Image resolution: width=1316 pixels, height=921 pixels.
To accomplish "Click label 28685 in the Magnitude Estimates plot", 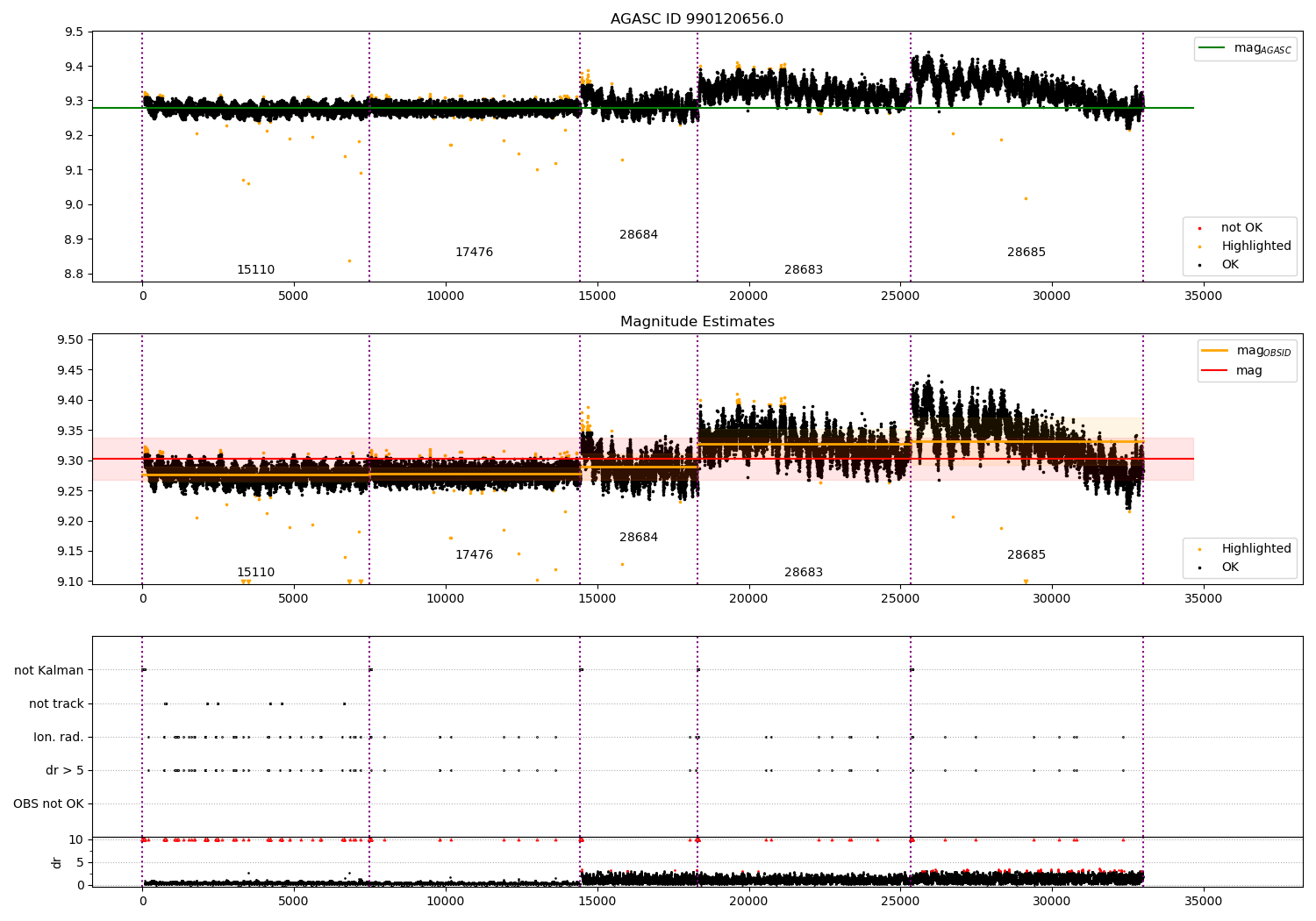I will tap(1026, 555).
